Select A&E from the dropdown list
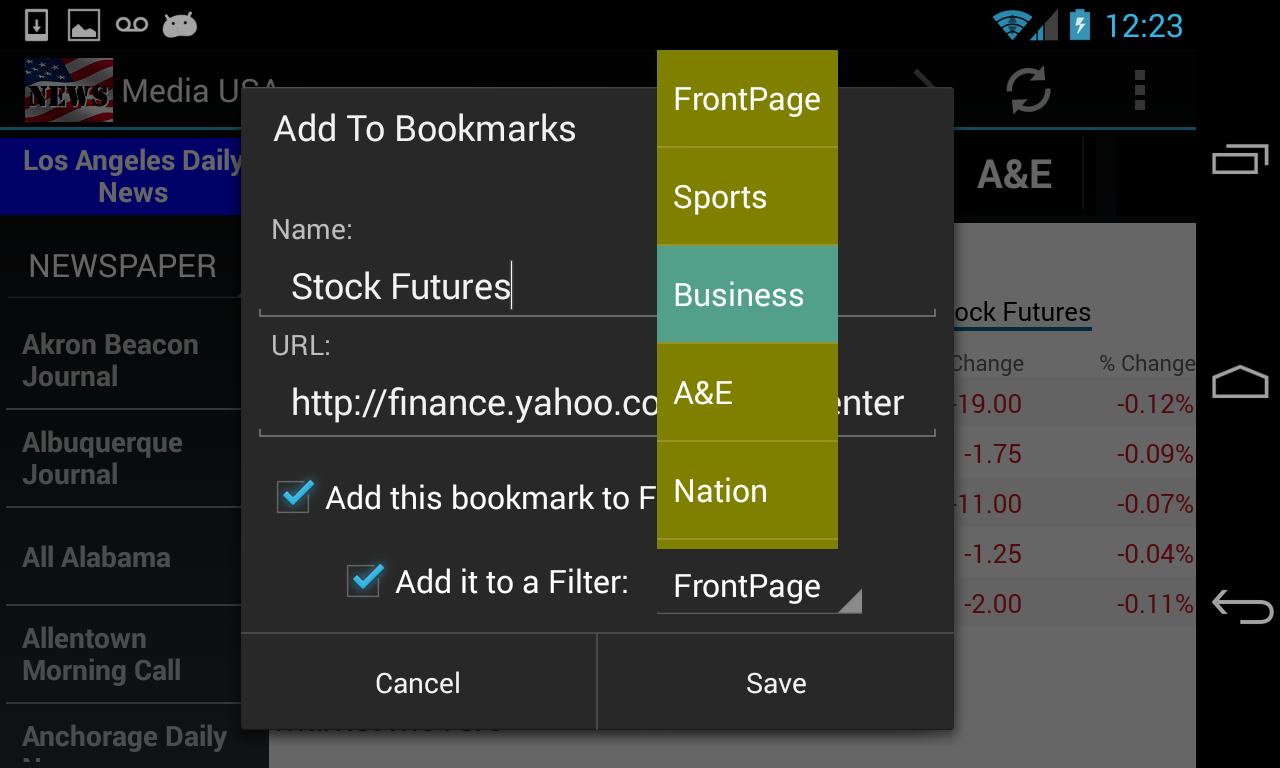The width and height of the screenshot is (1280, 768). click(x=746, y=393)
